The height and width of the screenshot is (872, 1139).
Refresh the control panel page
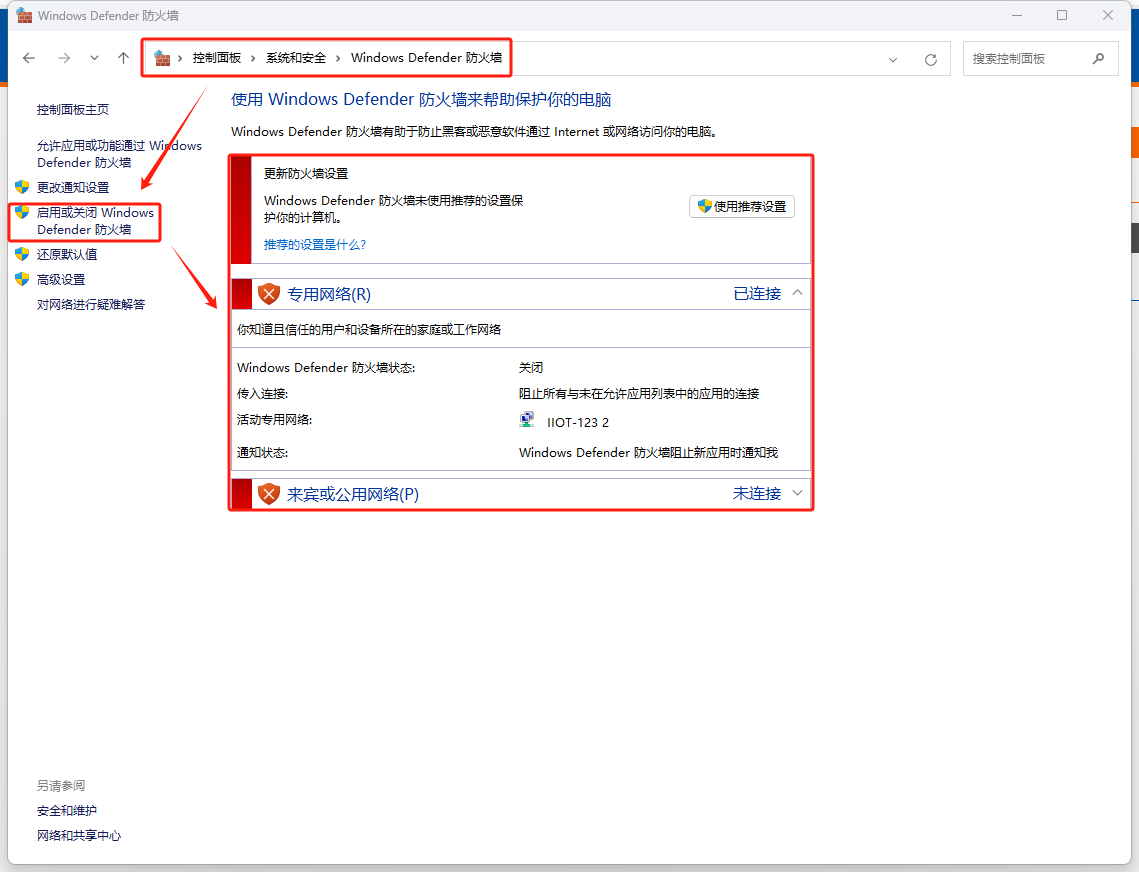coord(931,60)
